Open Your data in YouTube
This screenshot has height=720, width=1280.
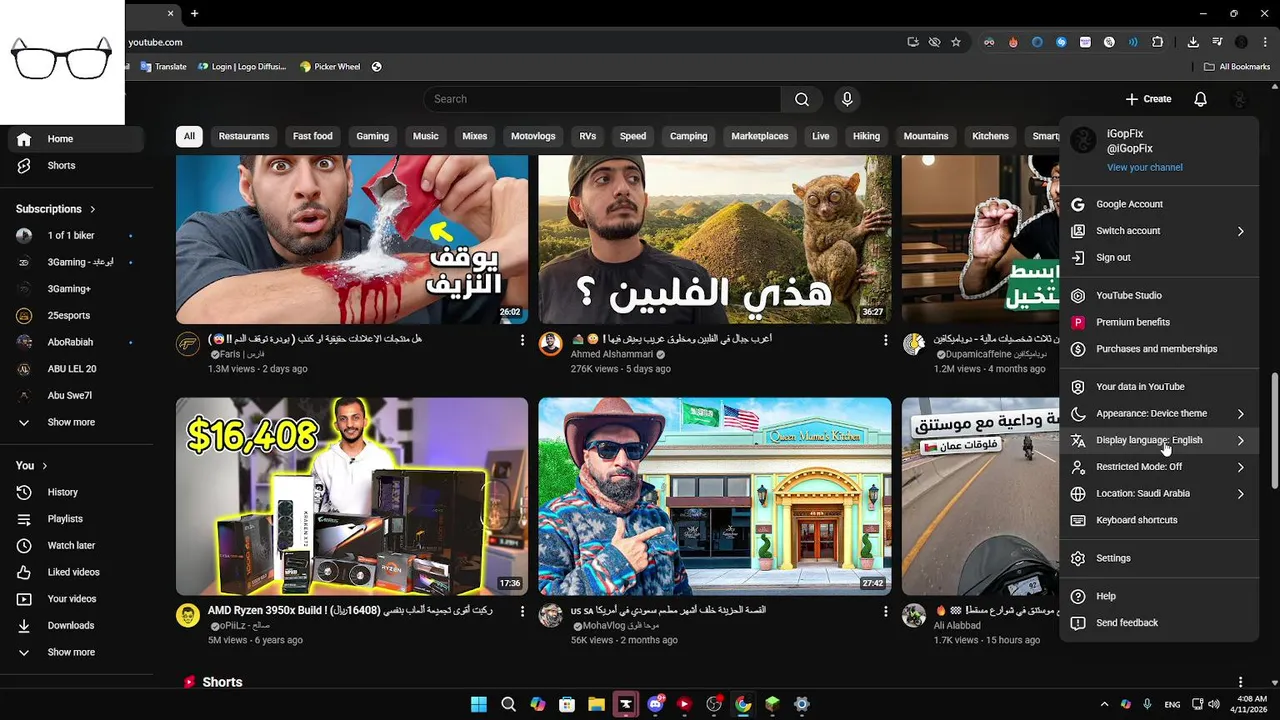pos(1159,386)
